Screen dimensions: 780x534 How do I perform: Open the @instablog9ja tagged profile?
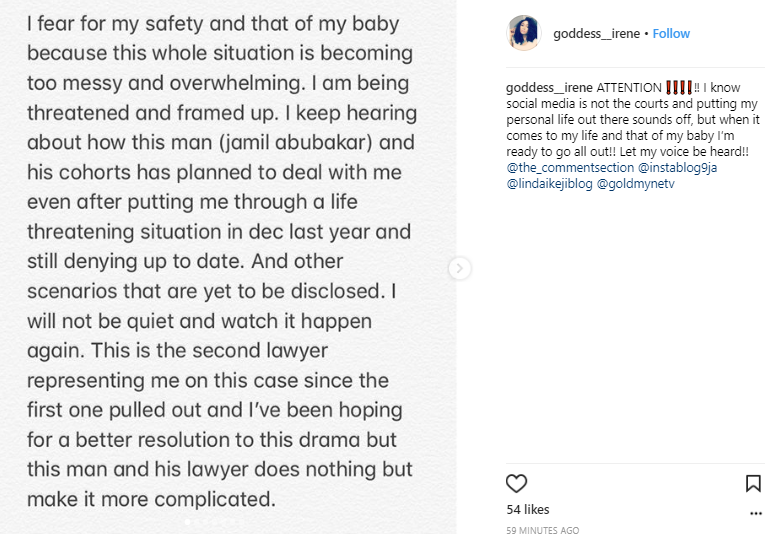point(677,167)
